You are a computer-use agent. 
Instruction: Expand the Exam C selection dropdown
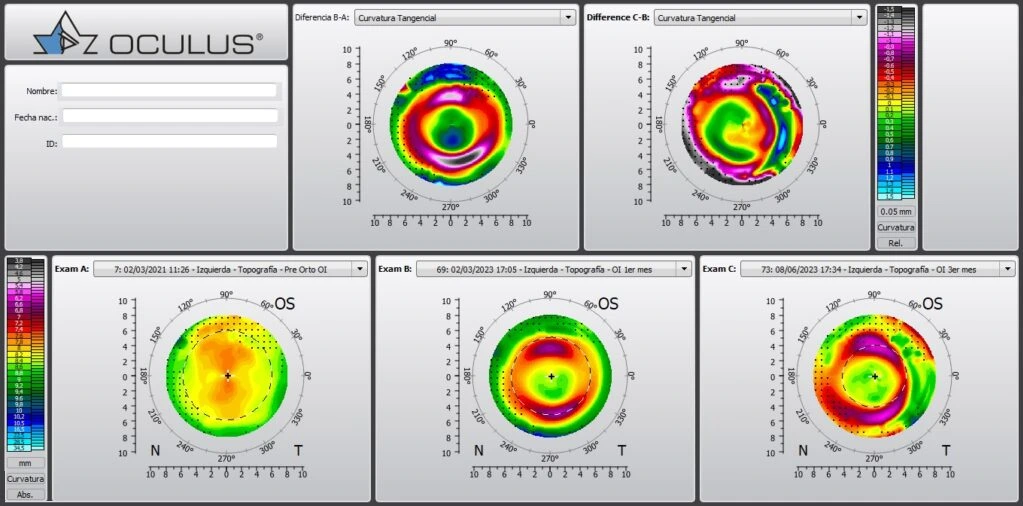click(1006, 269)
